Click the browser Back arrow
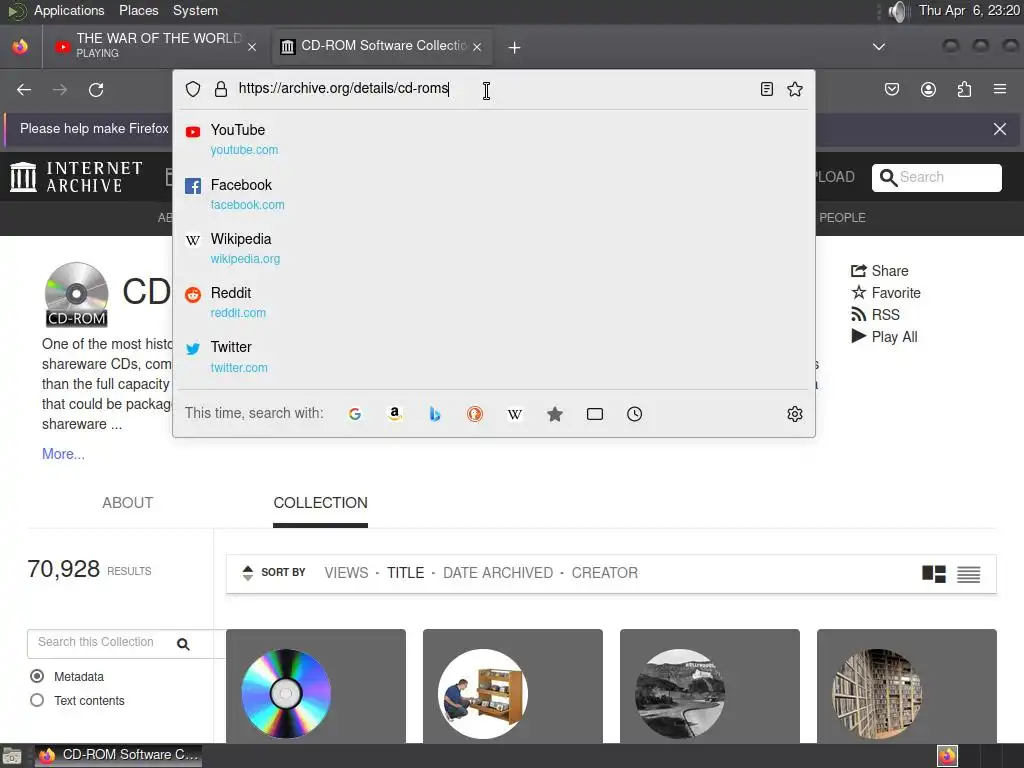The image size is (1024, 768). click(24, 89)
